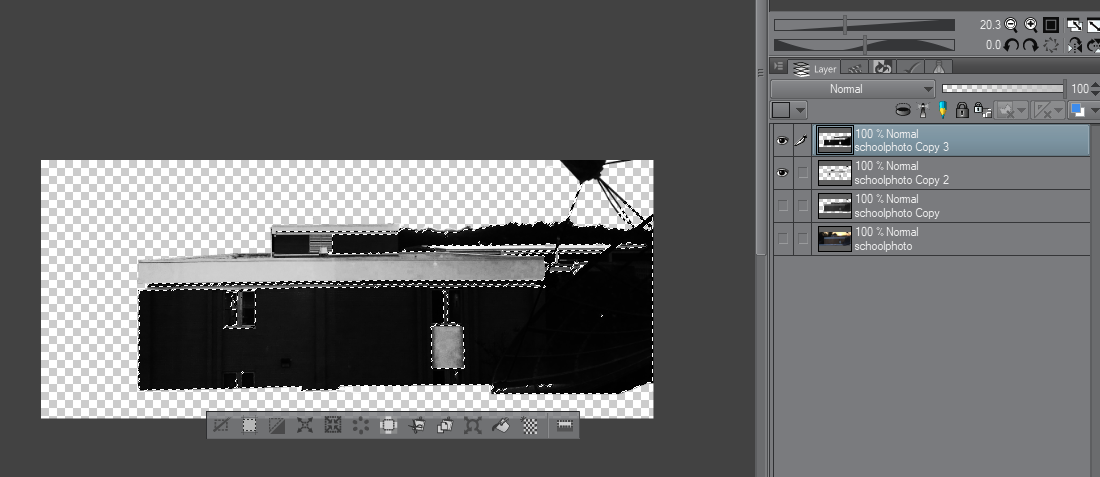Switch to the flask icon tab
The height and width of the screenshot is (477, 1100).
click(939, 68)
